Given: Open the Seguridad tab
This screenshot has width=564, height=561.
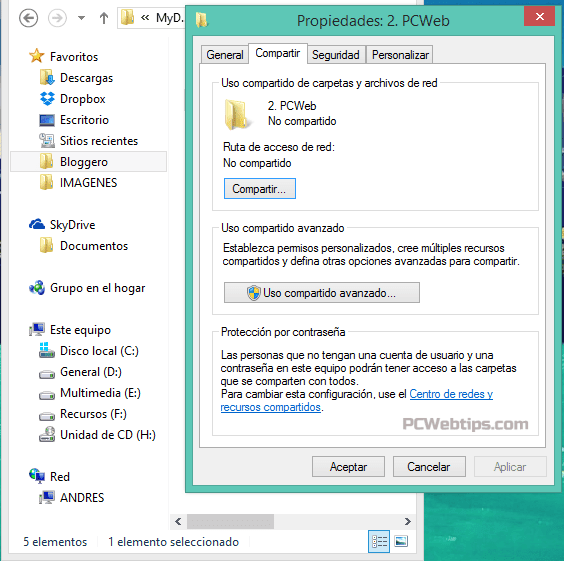Looking at the screenshot, I should pos(336,55).
